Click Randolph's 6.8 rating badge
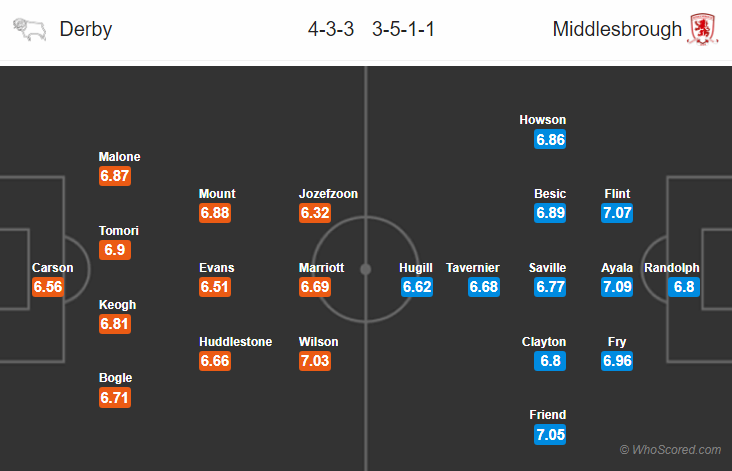732x471 pixels. tap(684, 287)
